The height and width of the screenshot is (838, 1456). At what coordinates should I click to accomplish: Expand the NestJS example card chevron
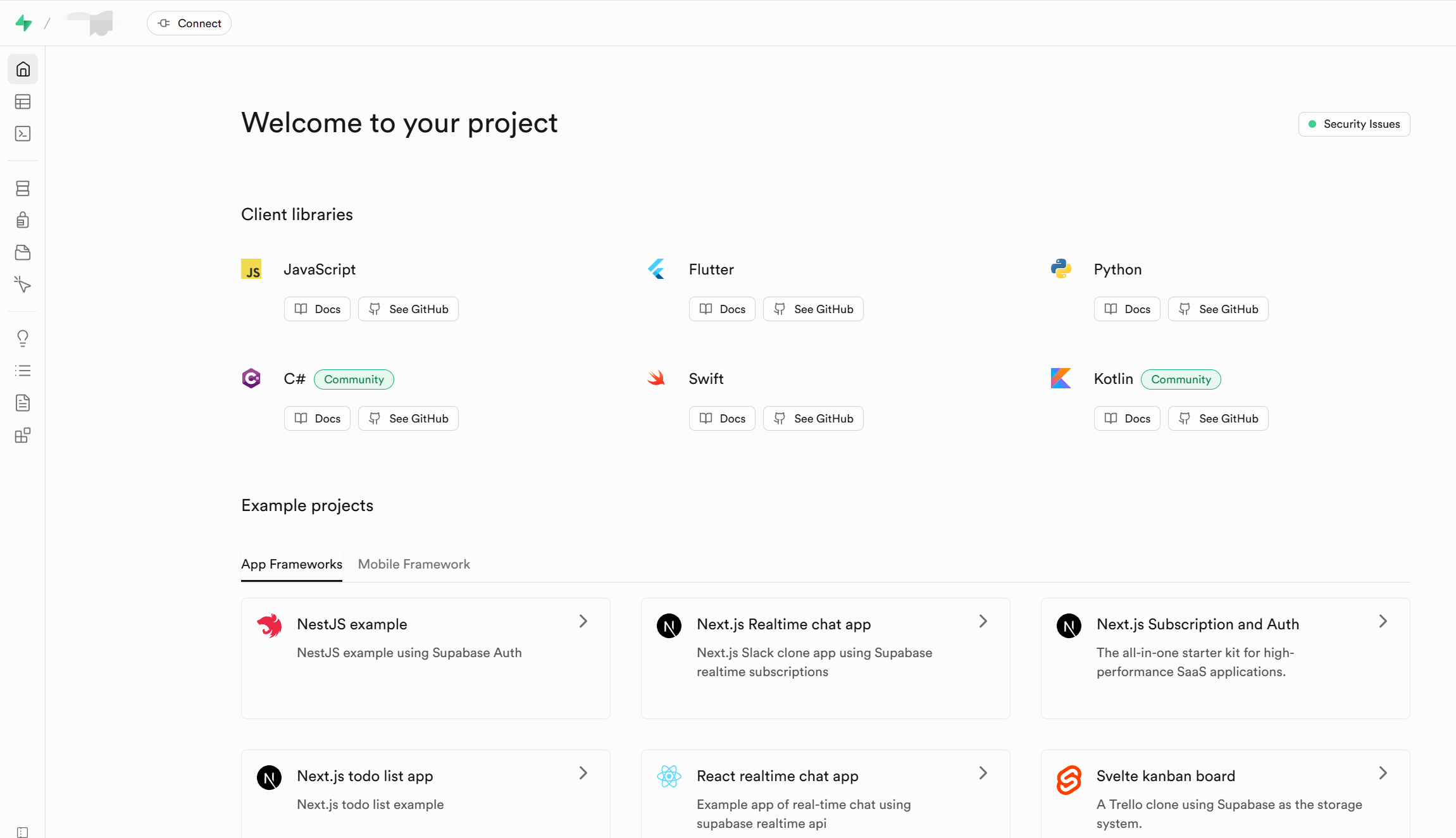pos(583,622)
